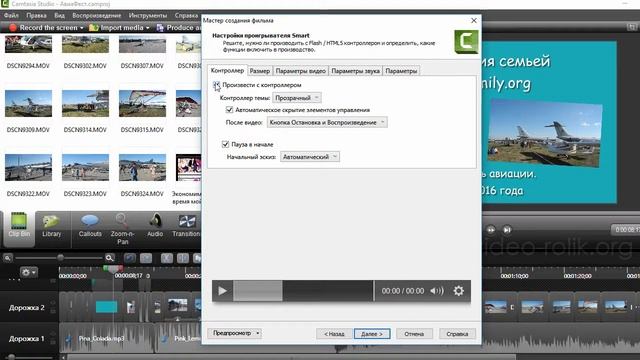Click the Справка button in dialog
The height and width of the screenshot is (360, 640).
(x=457, y=334)
